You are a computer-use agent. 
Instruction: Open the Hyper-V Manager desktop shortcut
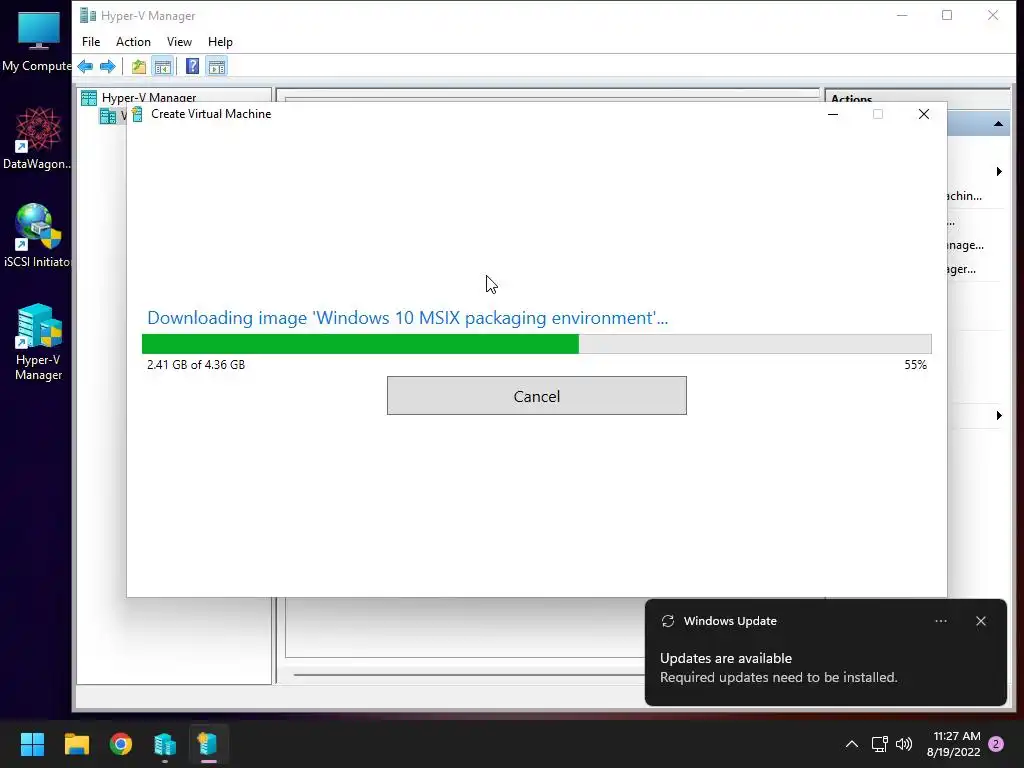click(39, 342)
